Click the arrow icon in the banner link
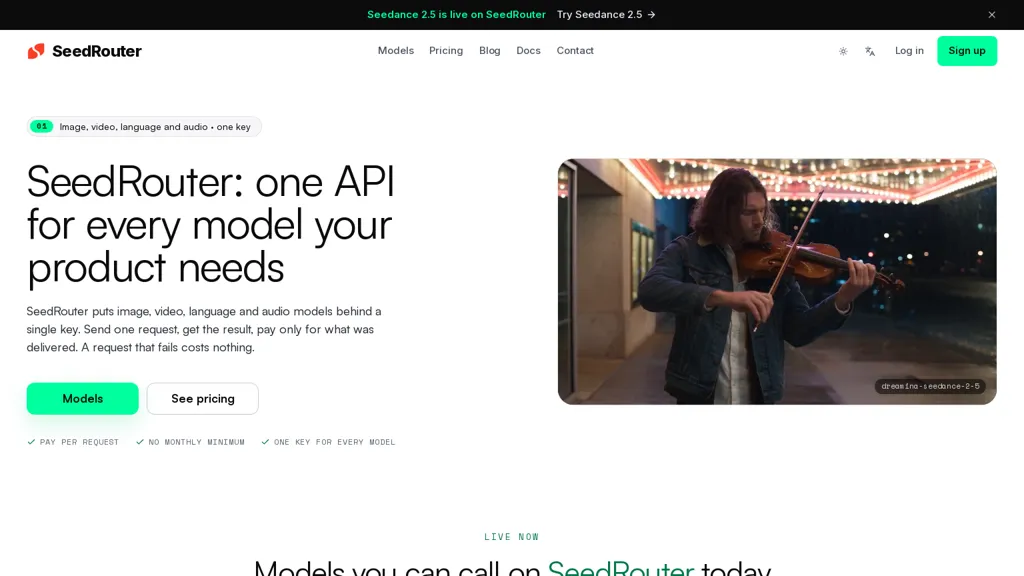The image size is (1024, 576). [x=651, y=14]
